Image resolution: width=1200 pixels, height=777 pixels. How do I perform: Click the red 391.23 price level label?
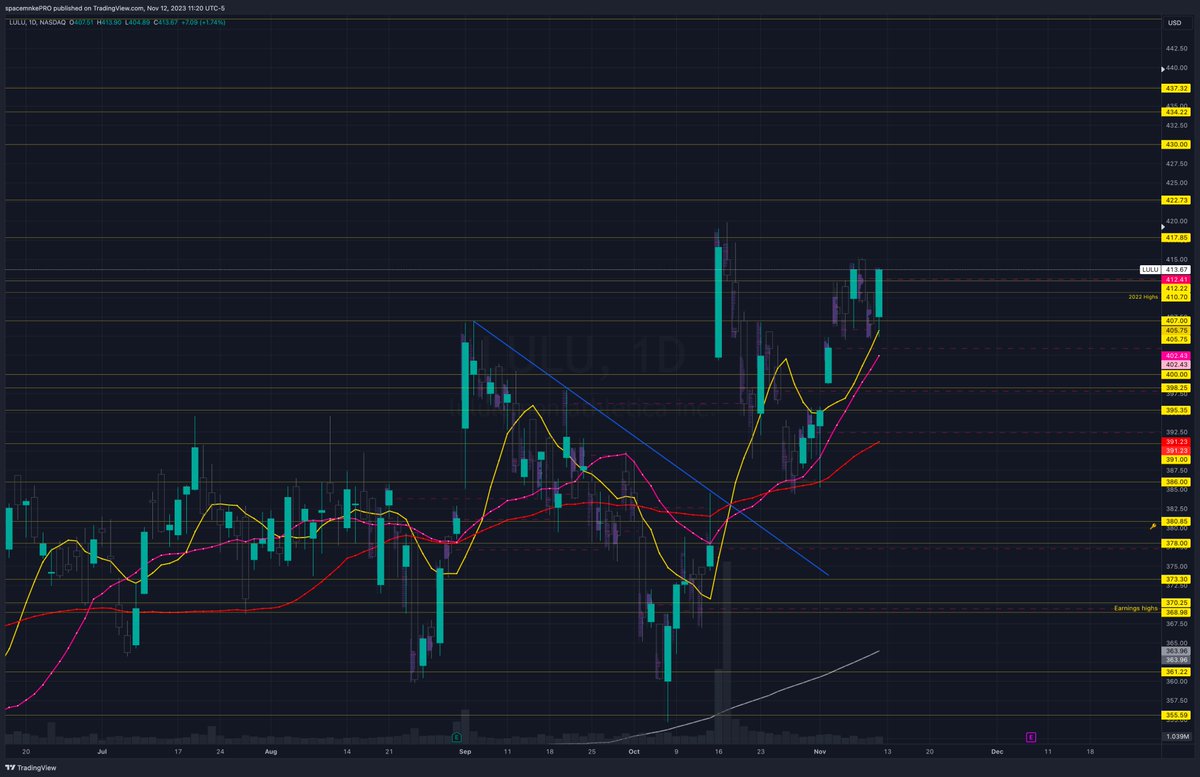click(x=1176, y=441)
